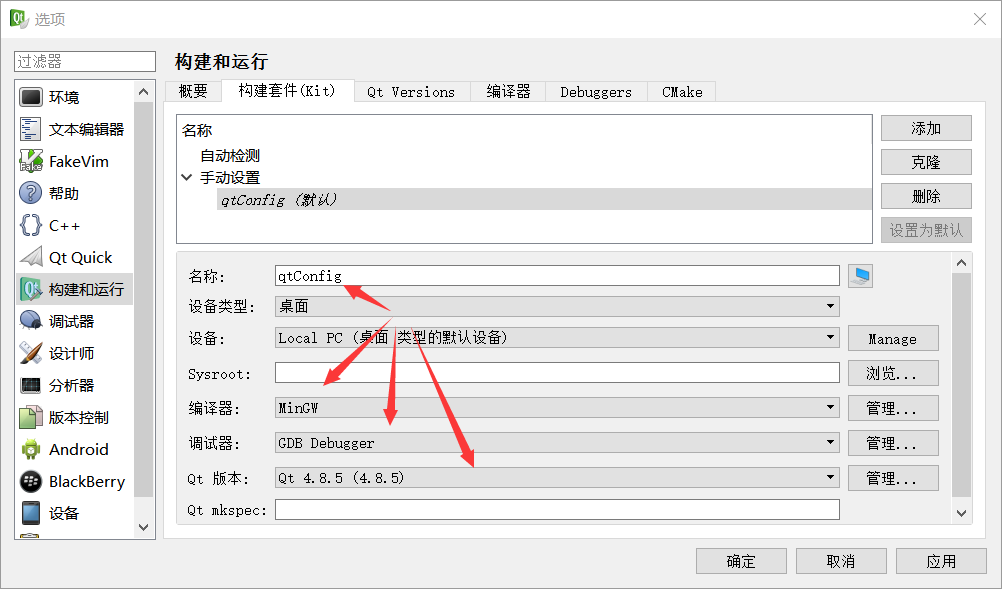Open the FakeVim settings icon
1002x589 pixels.
tap(31, 161)
